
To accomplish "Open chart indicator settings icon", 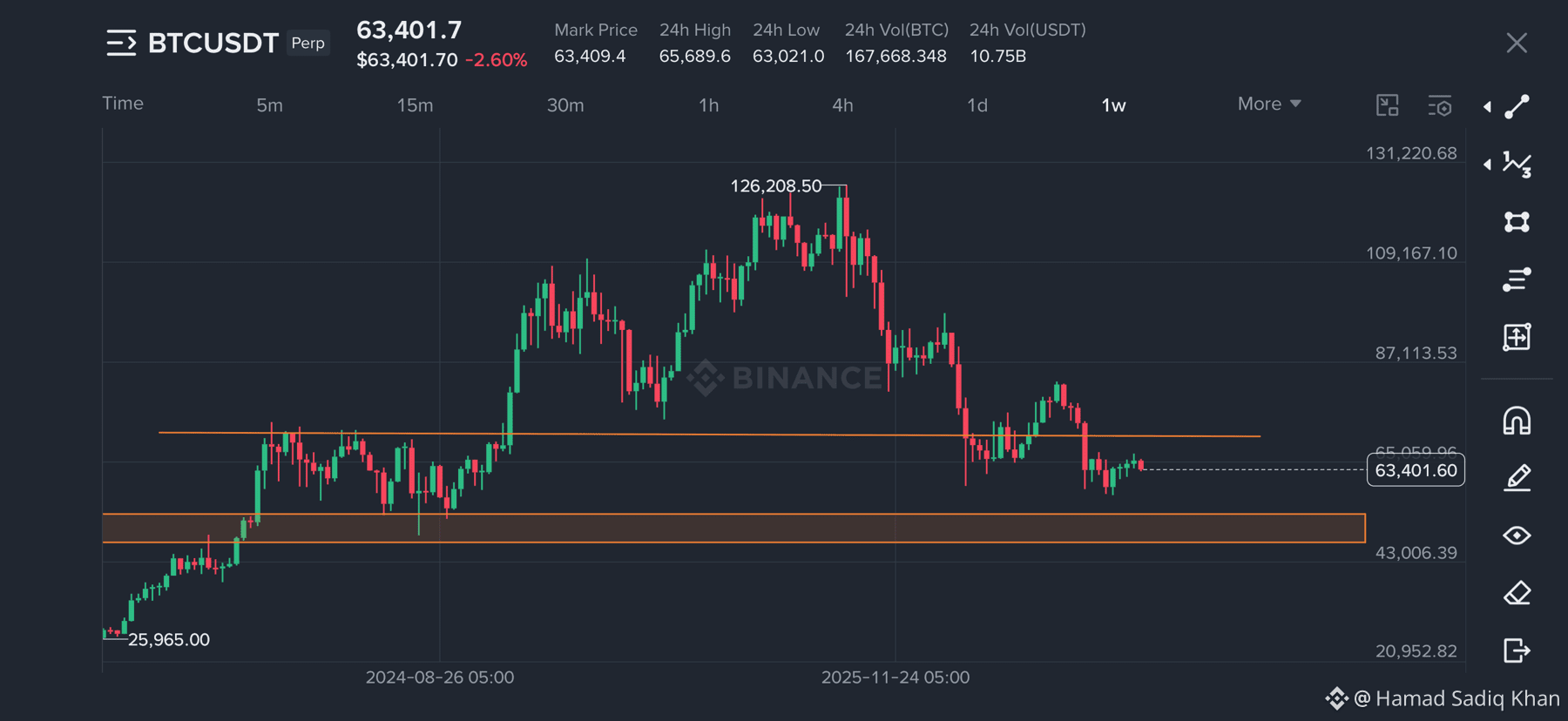I will [x=1440, y=105].
